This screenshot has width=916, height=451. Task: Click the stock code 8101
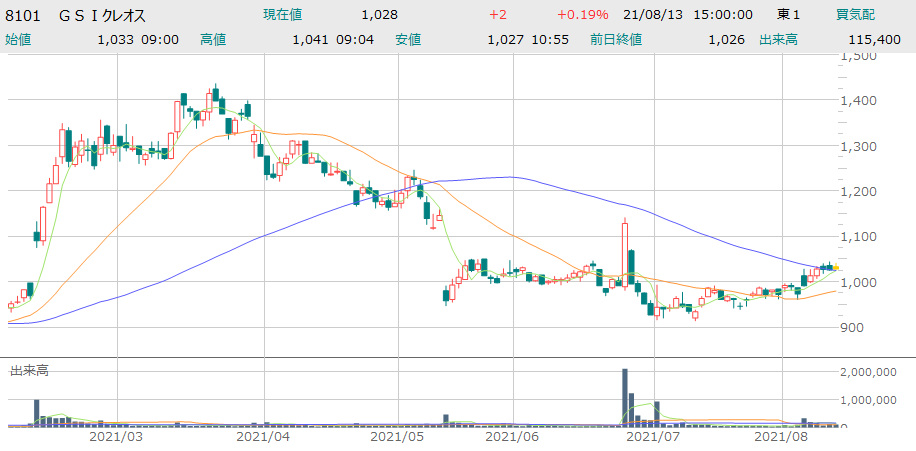coord(22,15)
